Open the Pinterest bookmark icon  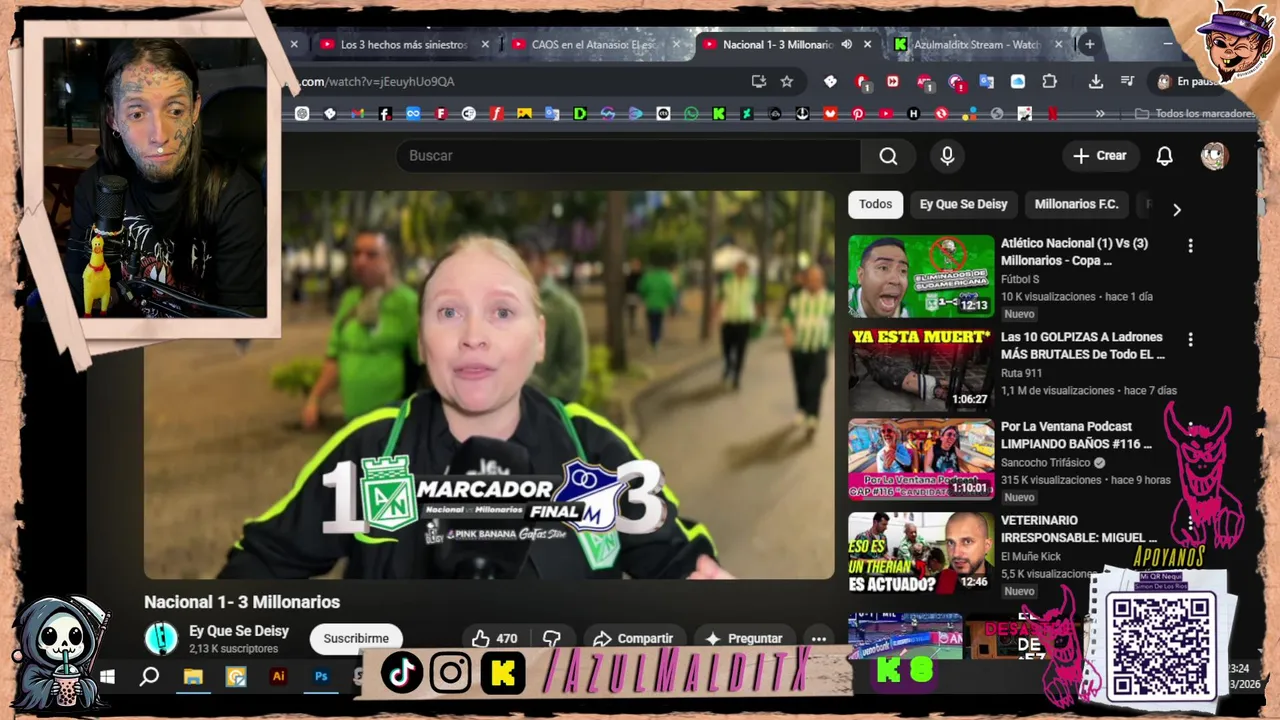[x=857, y=114]
